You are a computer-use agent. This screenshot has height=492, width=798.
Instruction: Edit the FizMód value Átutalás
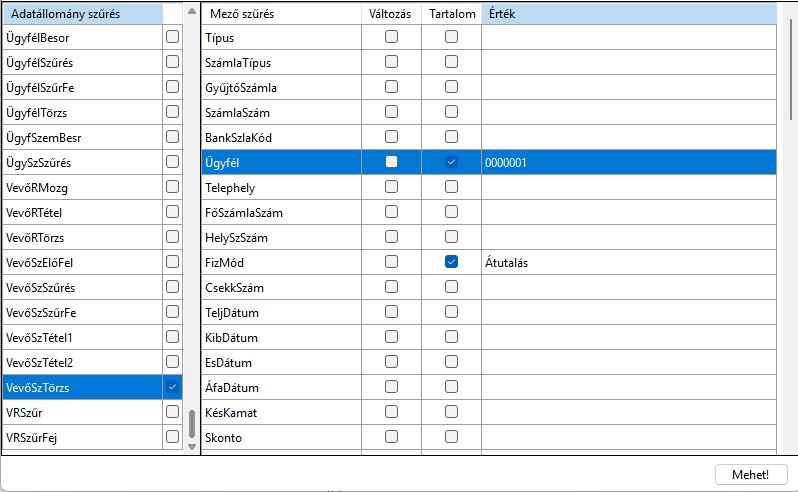click(x=627, y=262)
